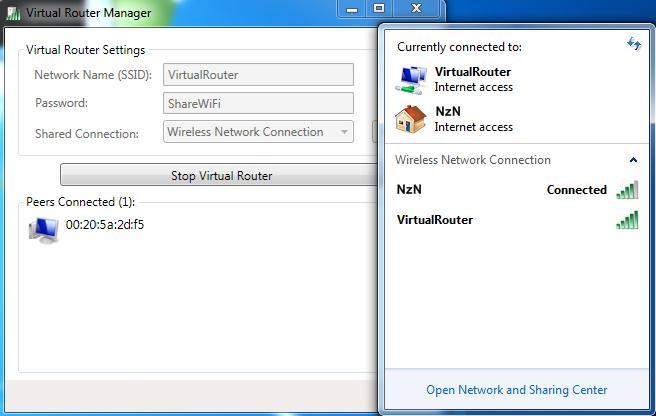
Task: Click the VirtualRouter network computers icon
Action: tap(411, 80)
